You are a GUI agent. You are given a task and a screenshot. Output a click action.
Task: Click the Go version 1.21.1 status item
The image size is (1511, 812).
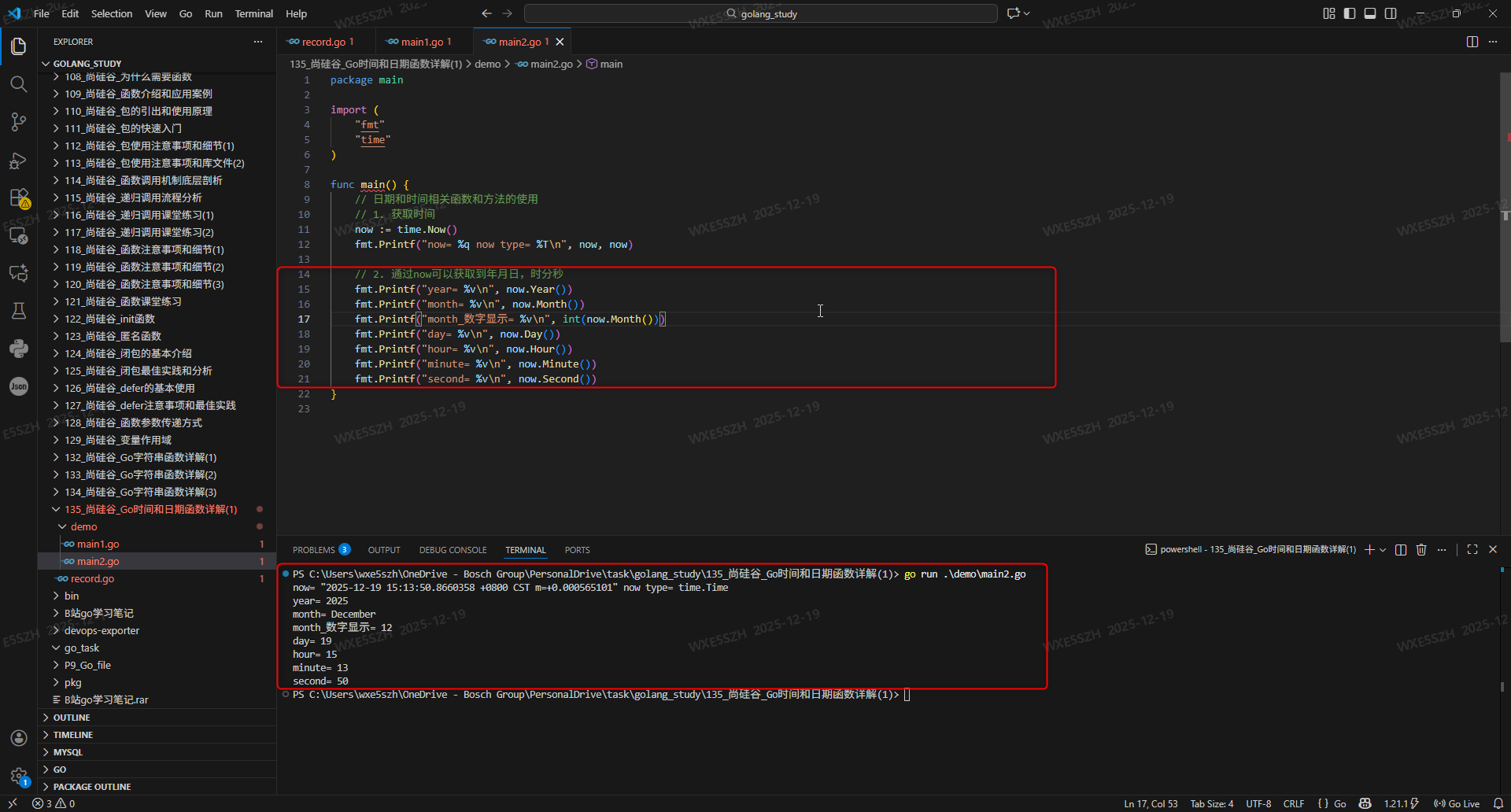1401,803
